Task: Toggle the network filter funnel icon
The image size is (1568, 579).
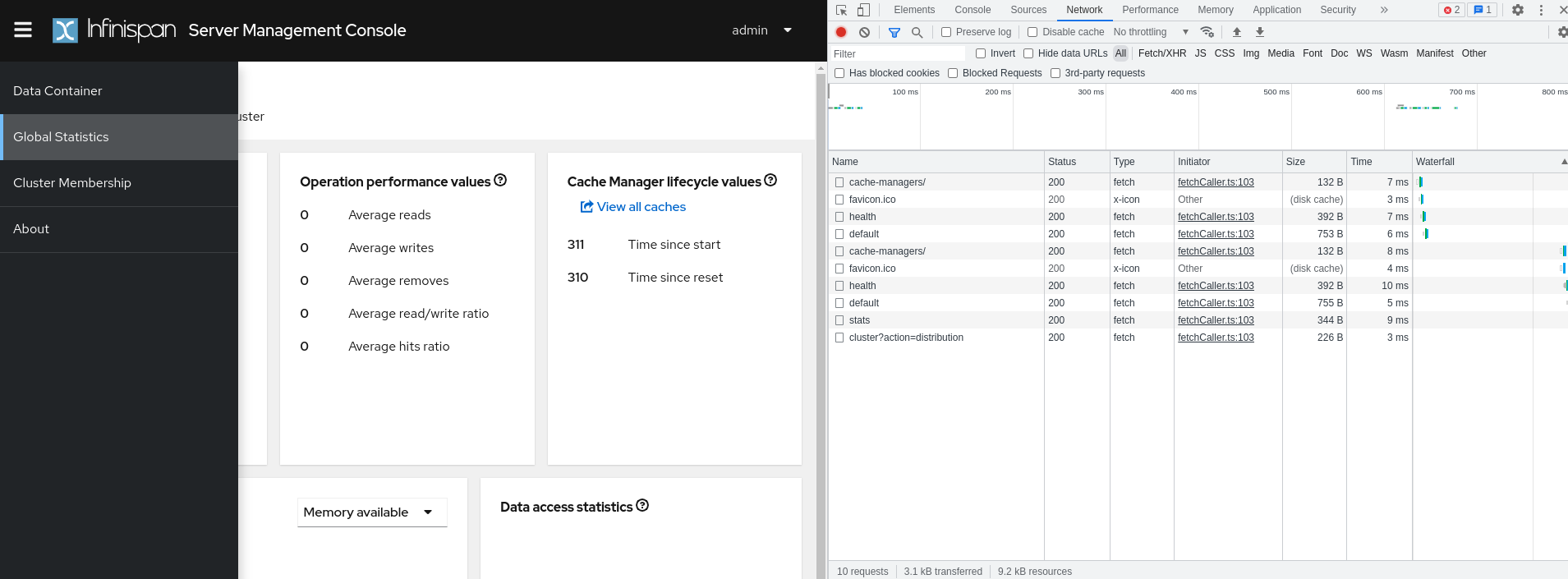Action: coord(894,32)
